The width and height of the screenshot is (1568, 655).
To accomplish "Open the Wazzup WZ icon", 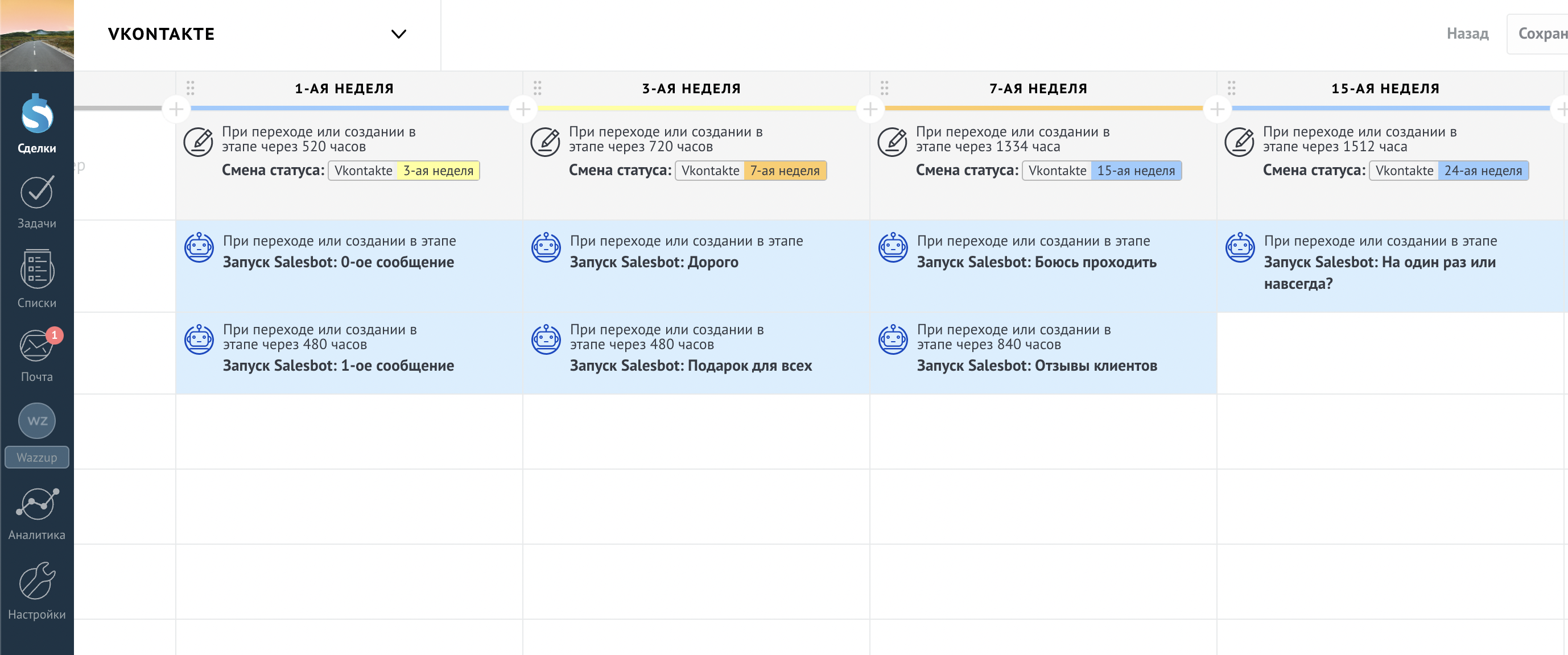I will pos(36,421).
